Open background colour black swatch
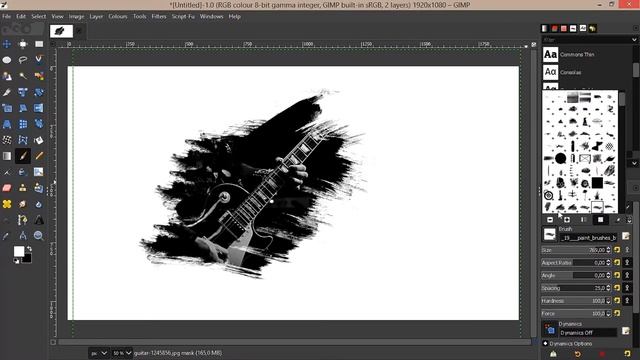 pos(28,258)
